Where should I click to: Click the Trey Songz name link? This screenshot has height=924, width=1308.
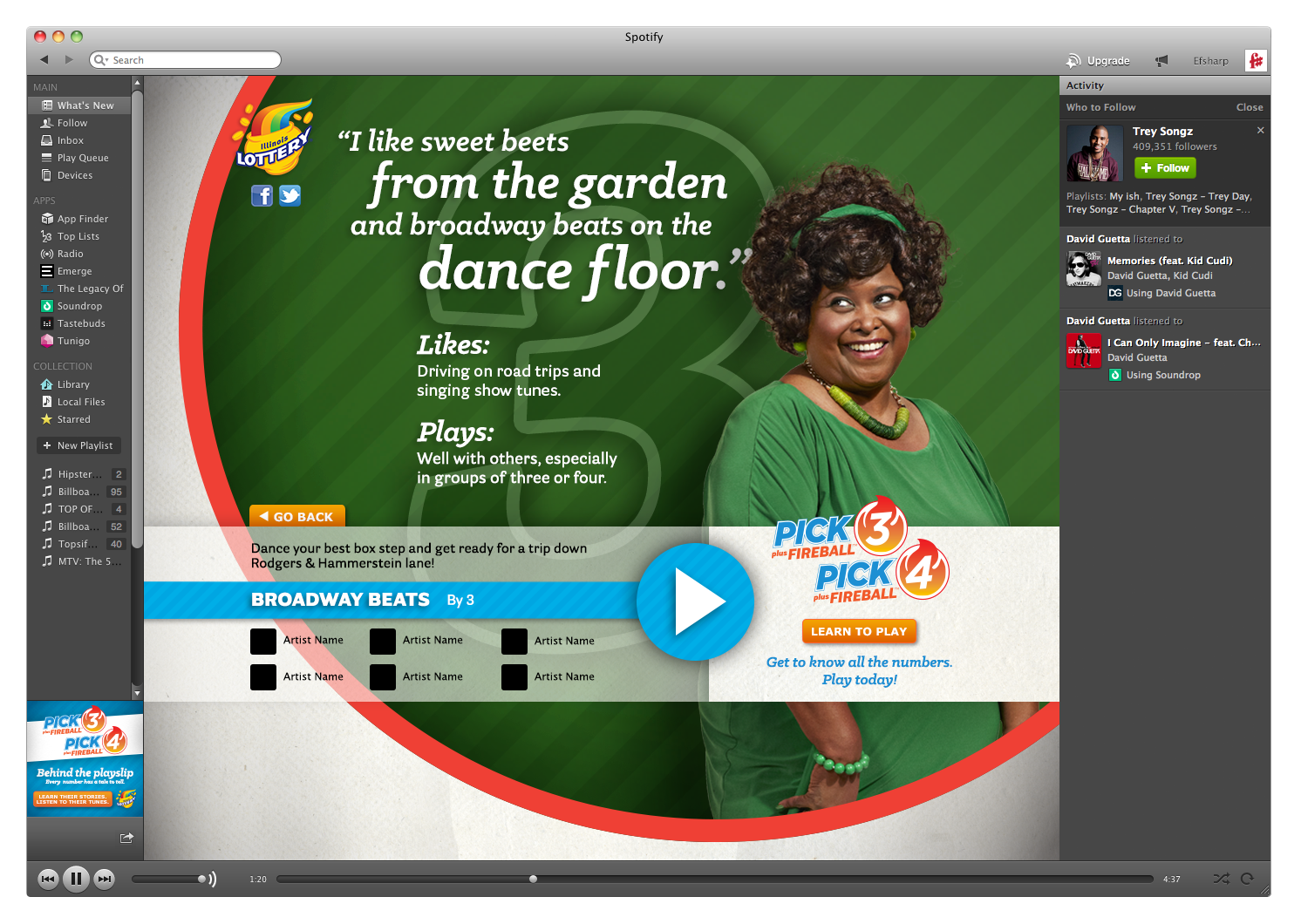click(x=1162, y=131)
